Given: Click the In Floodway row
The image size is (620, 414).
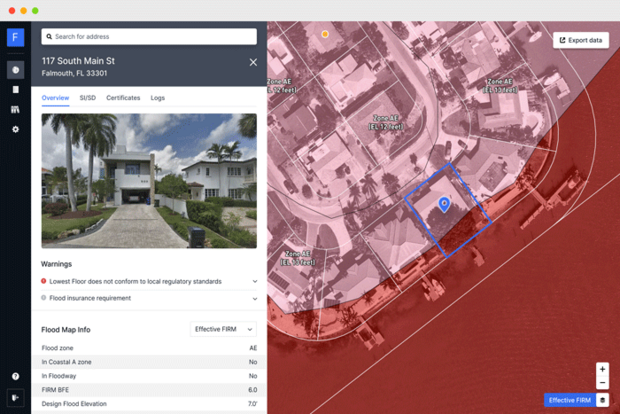Looking at the screenshot, I should pos(149,376).
